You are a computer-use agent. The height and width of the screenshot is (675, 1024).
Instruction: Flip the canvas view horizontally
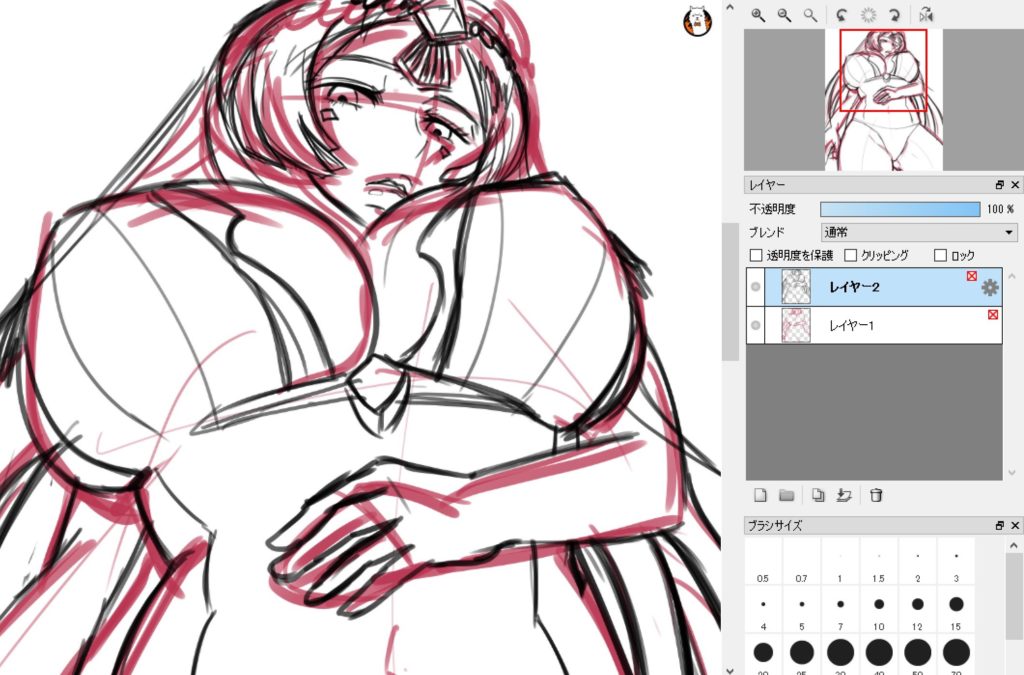[x=926, y=15]
